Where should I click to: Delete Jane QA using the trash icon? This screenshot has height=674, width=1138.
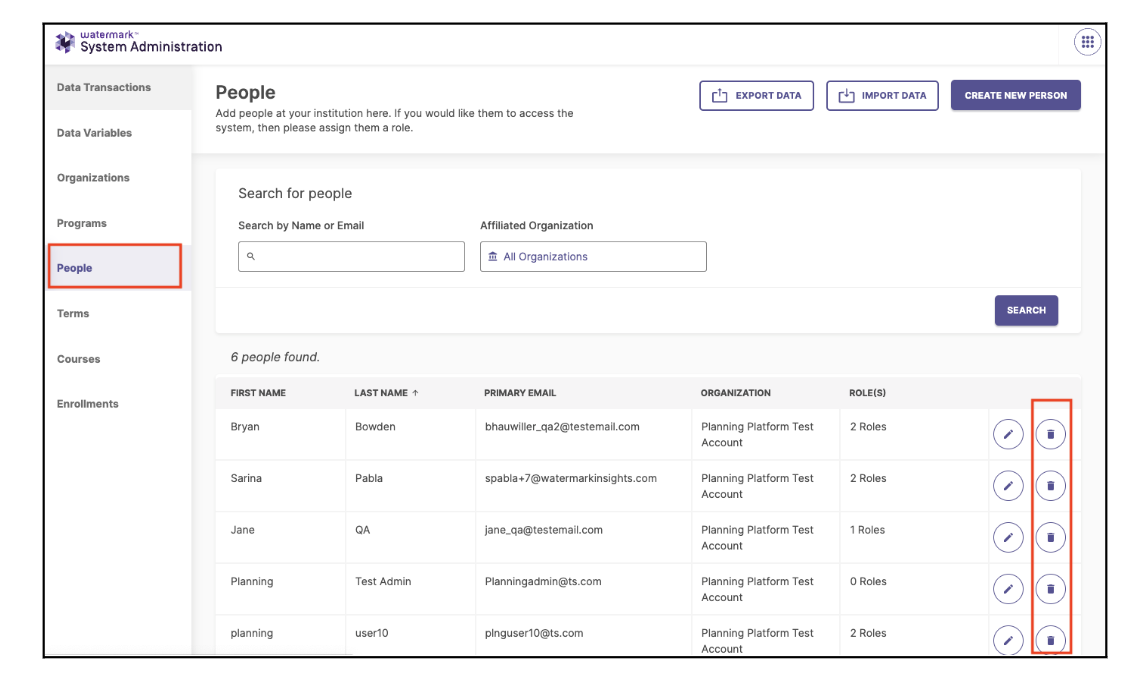(x=1050, y=538)
